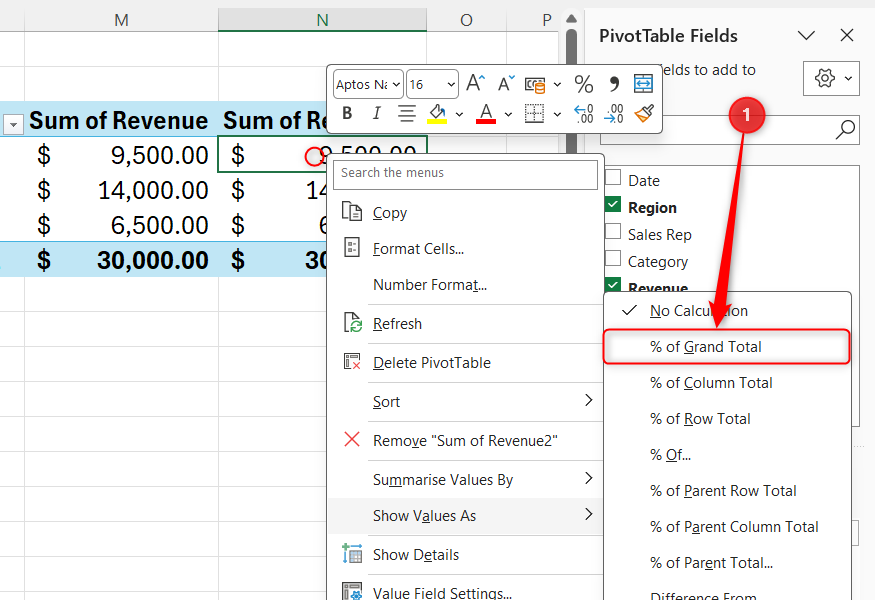Click the scroll up arrow of the sheet
This screenshot has width=875, height=600.
(x=571, y=18)
